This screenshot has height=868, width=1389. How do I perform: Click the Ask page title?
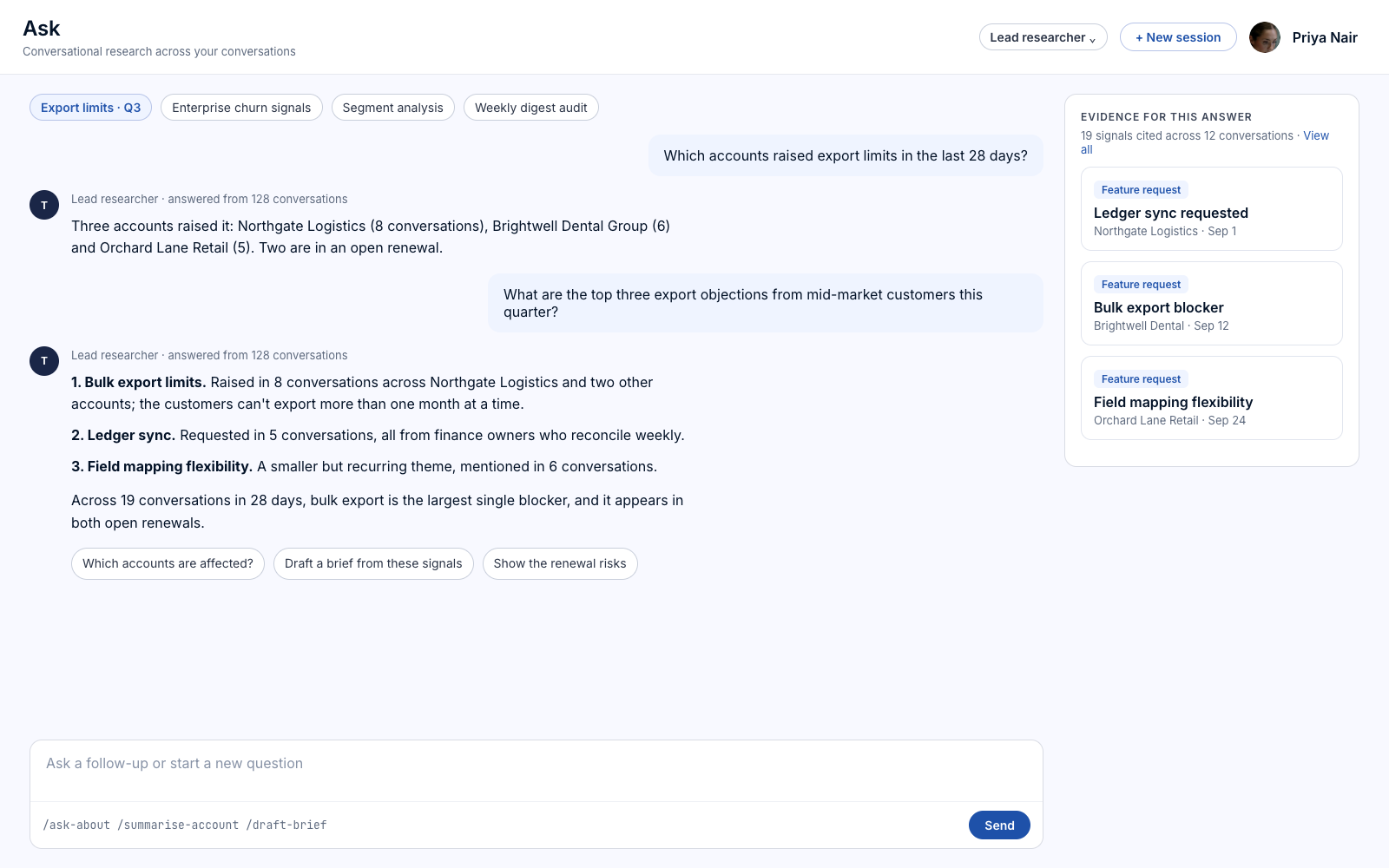42,29
